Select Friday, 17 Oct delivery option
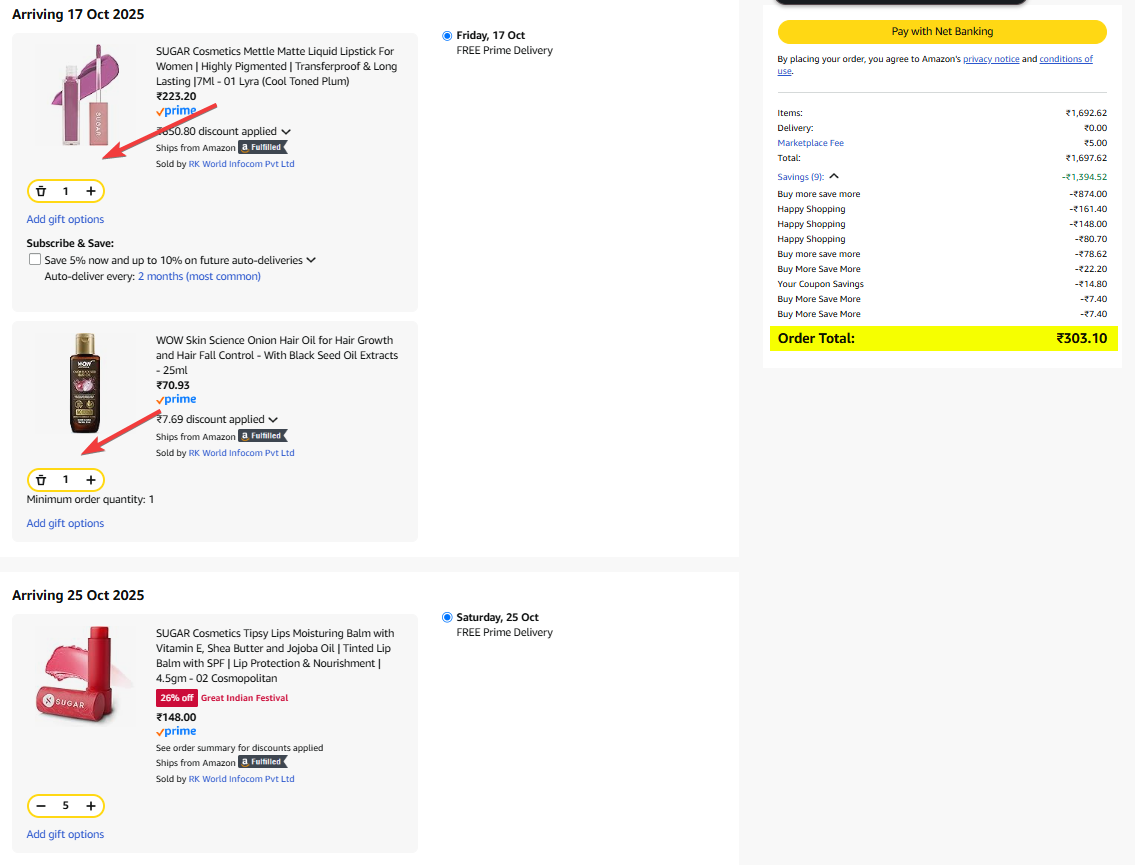 click(x=447, y=36)
